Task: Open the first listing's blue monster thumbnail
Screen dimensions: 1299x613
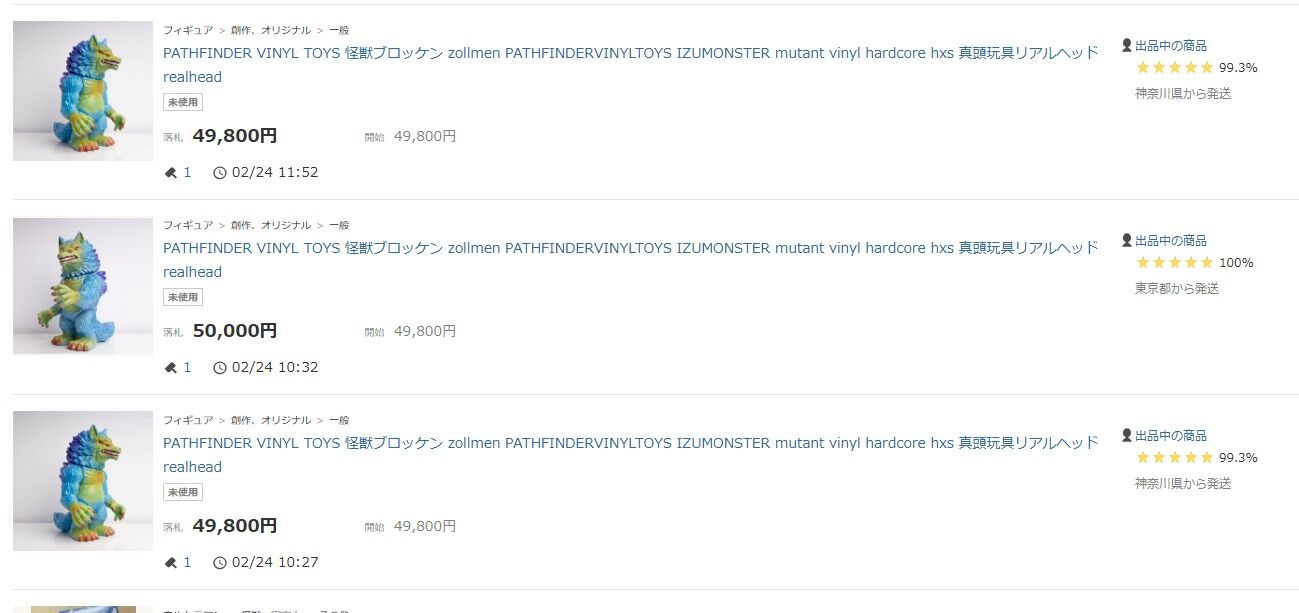Action: coord(83,91)
